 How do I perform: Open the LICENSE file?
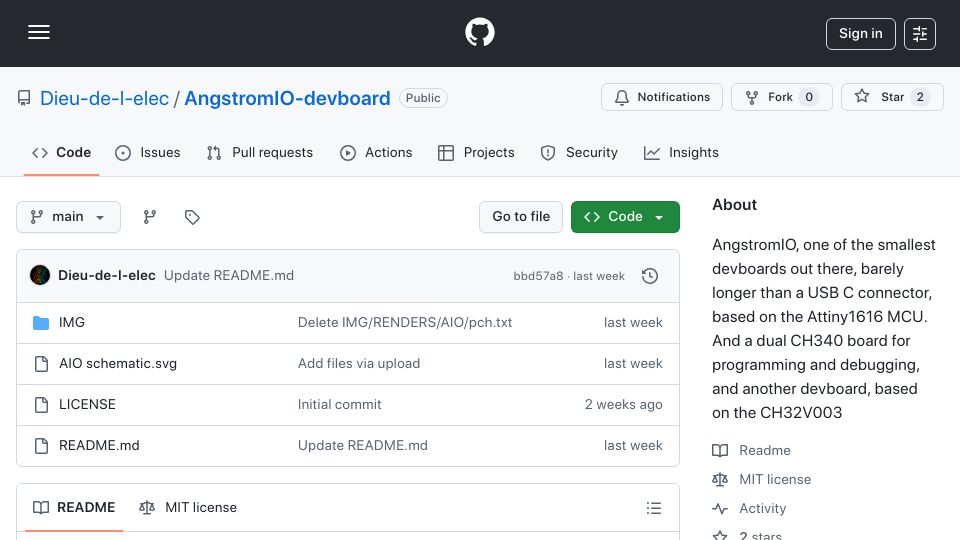(87, 405)
